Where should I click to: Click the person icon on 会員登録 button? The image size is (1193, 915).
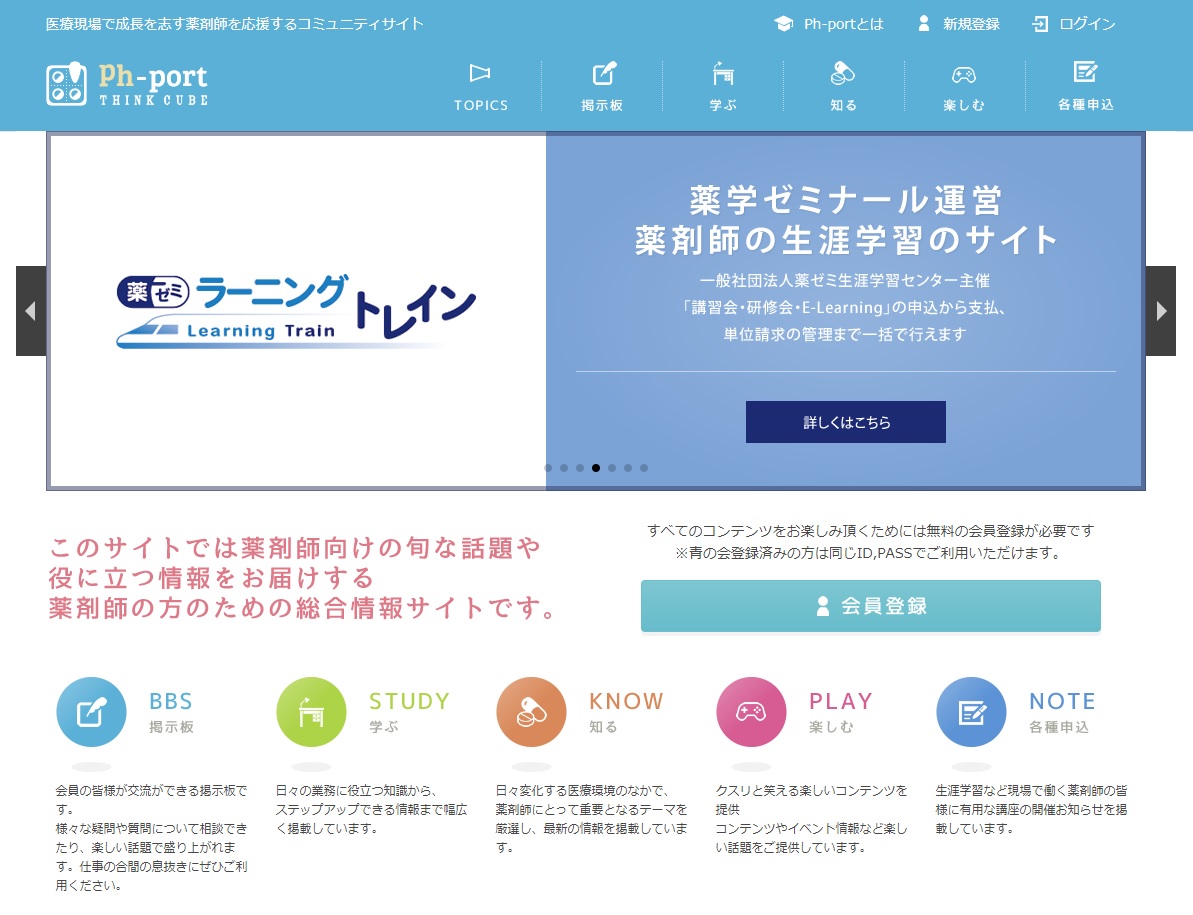click(822, 606)
